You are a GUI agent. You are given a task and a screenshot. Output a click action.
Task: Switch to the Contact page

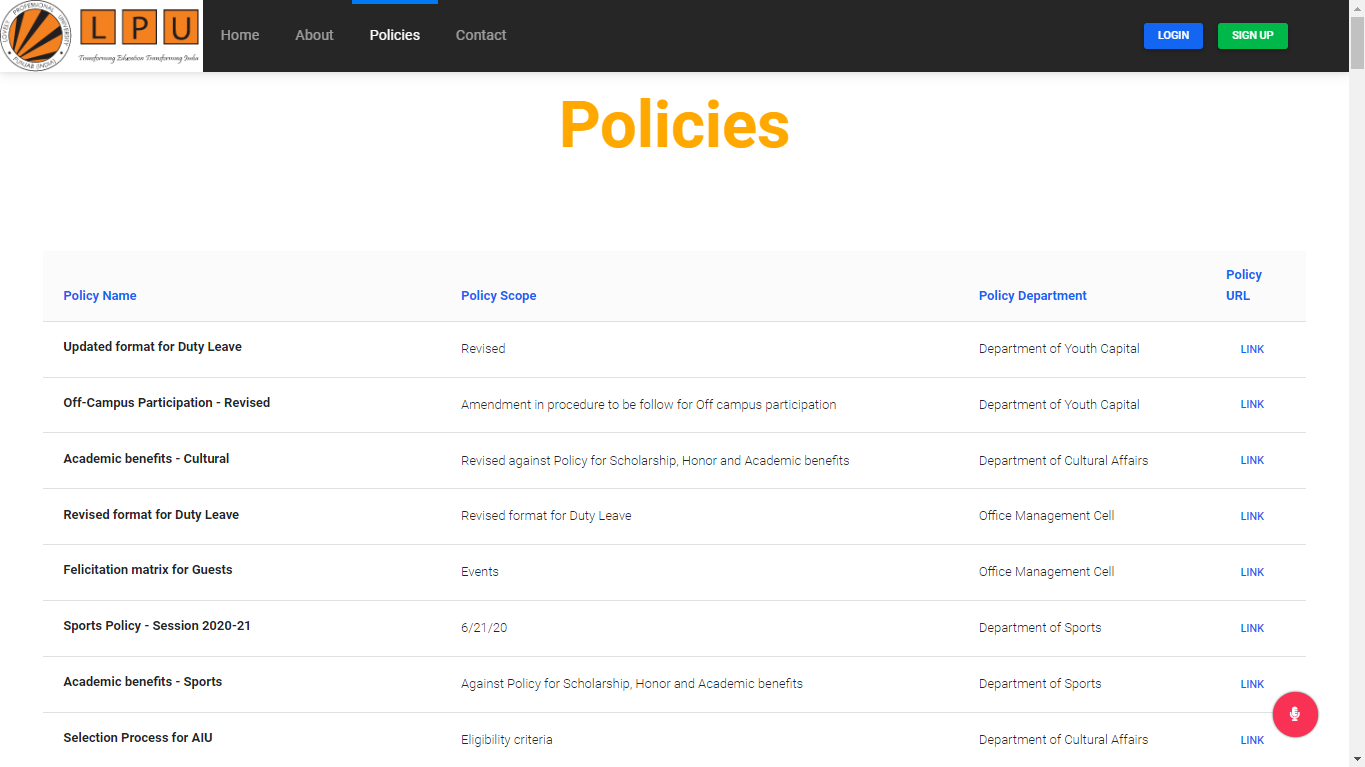coord(481,35)
